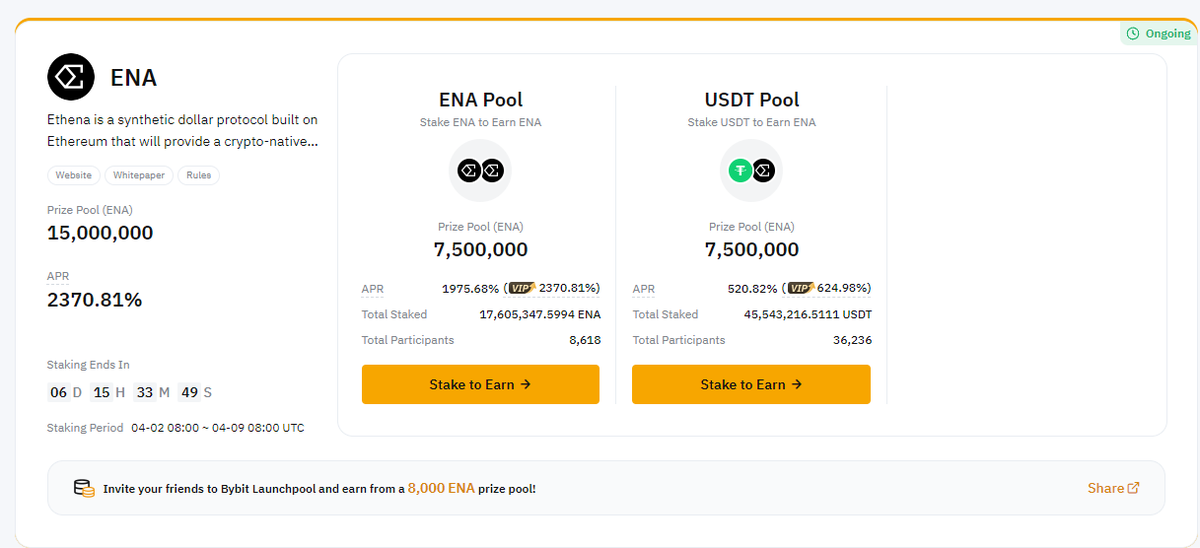Click the 49 S countdown seconds box
The image size is (1200, 548).
point(189,392)
